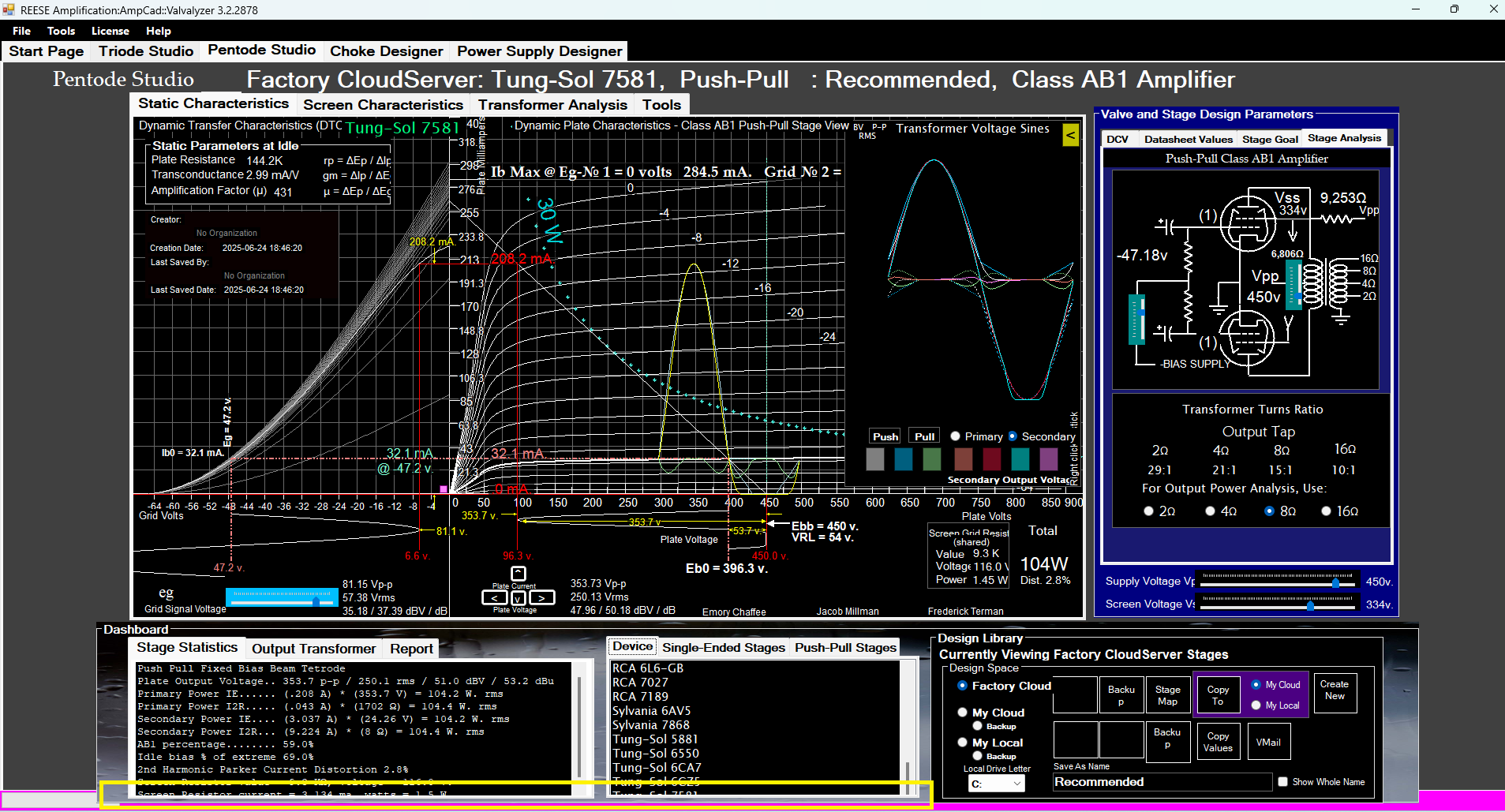Open the Help menu
1505x812 pixels.
pyautogui.click(x=158, y=31)
